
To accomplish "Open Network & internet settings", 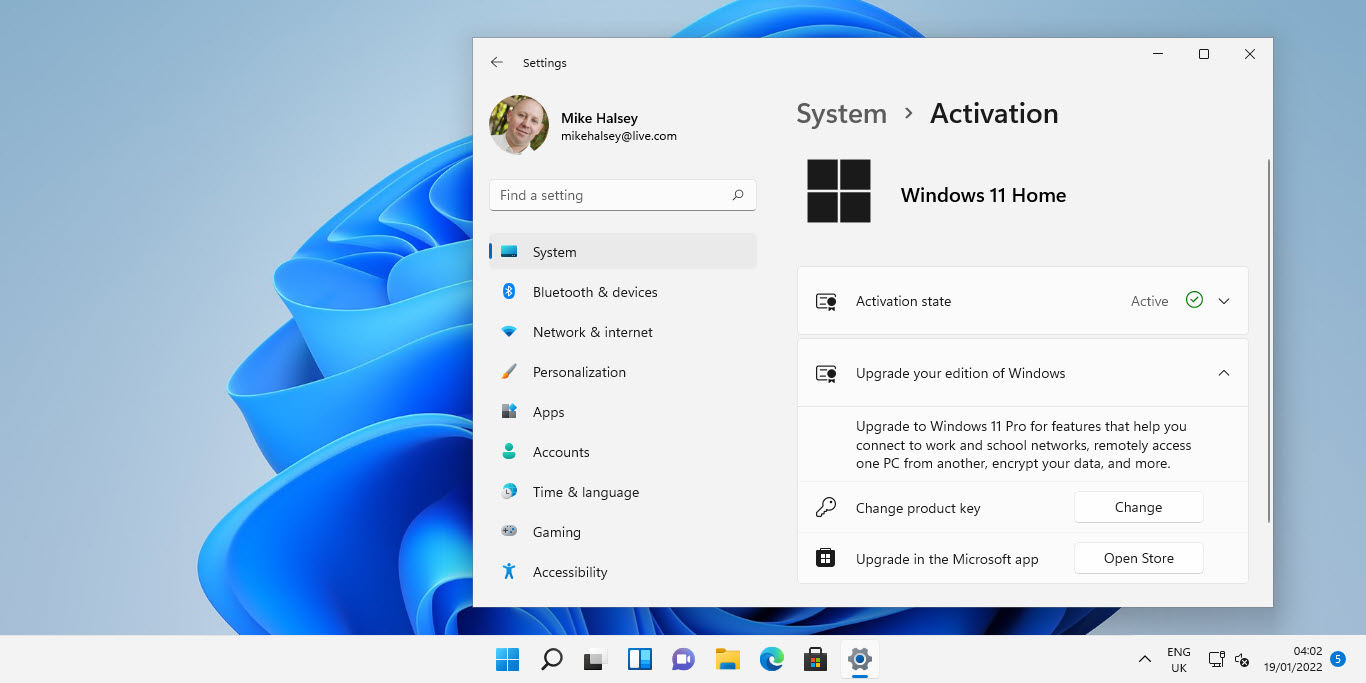I will (594, 331).
